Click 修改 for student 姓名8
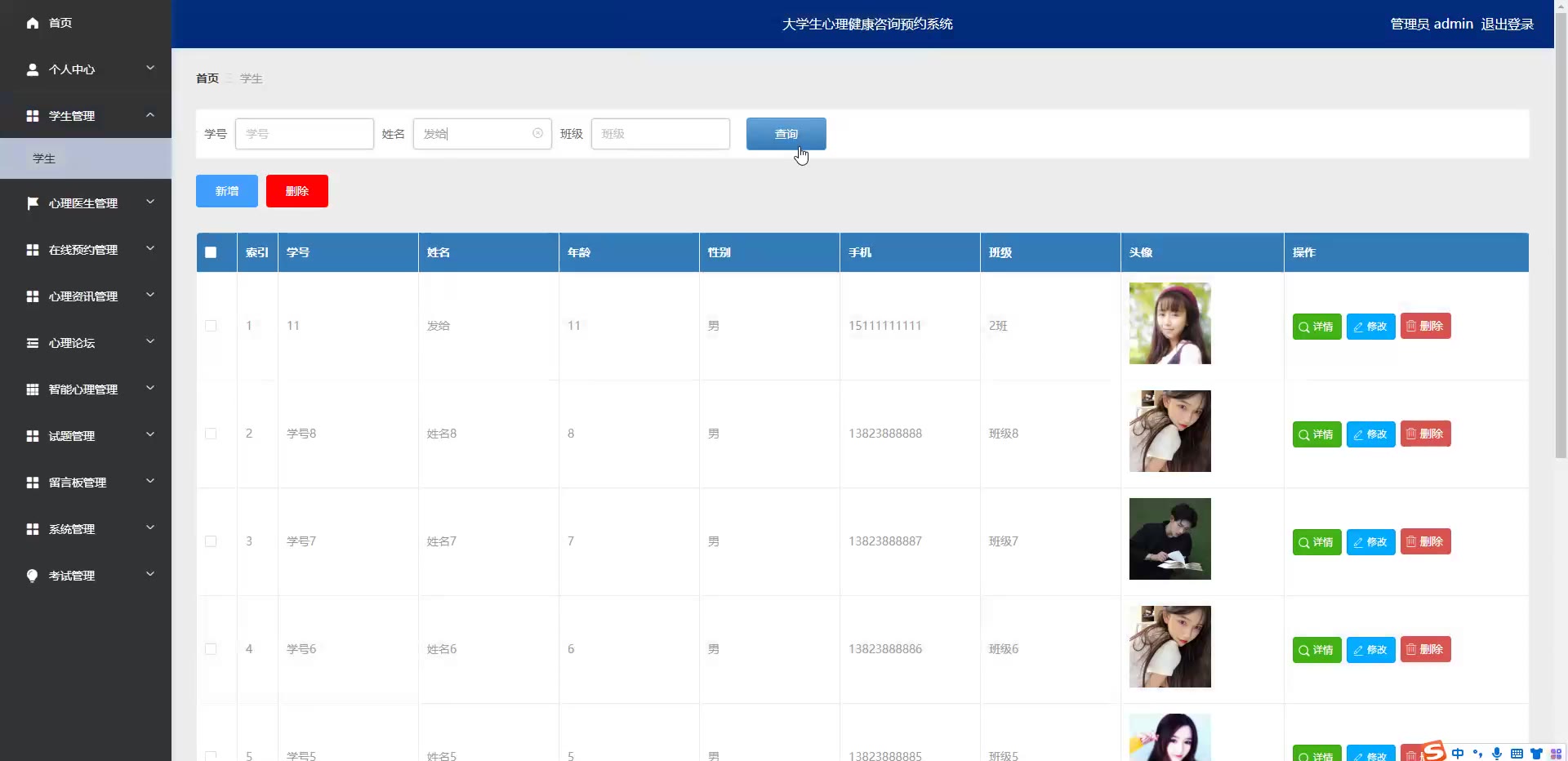 1370,434
